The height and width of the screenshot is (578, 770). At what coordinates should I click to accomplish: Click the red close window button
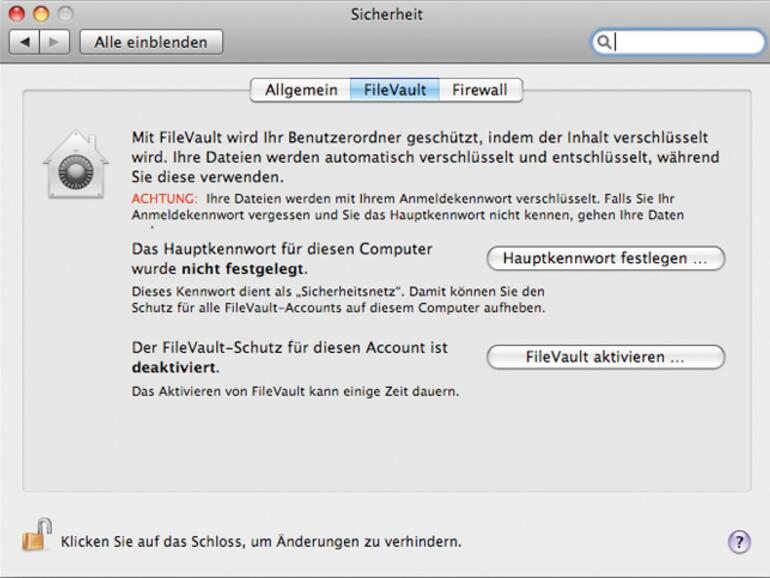(16, 14)
